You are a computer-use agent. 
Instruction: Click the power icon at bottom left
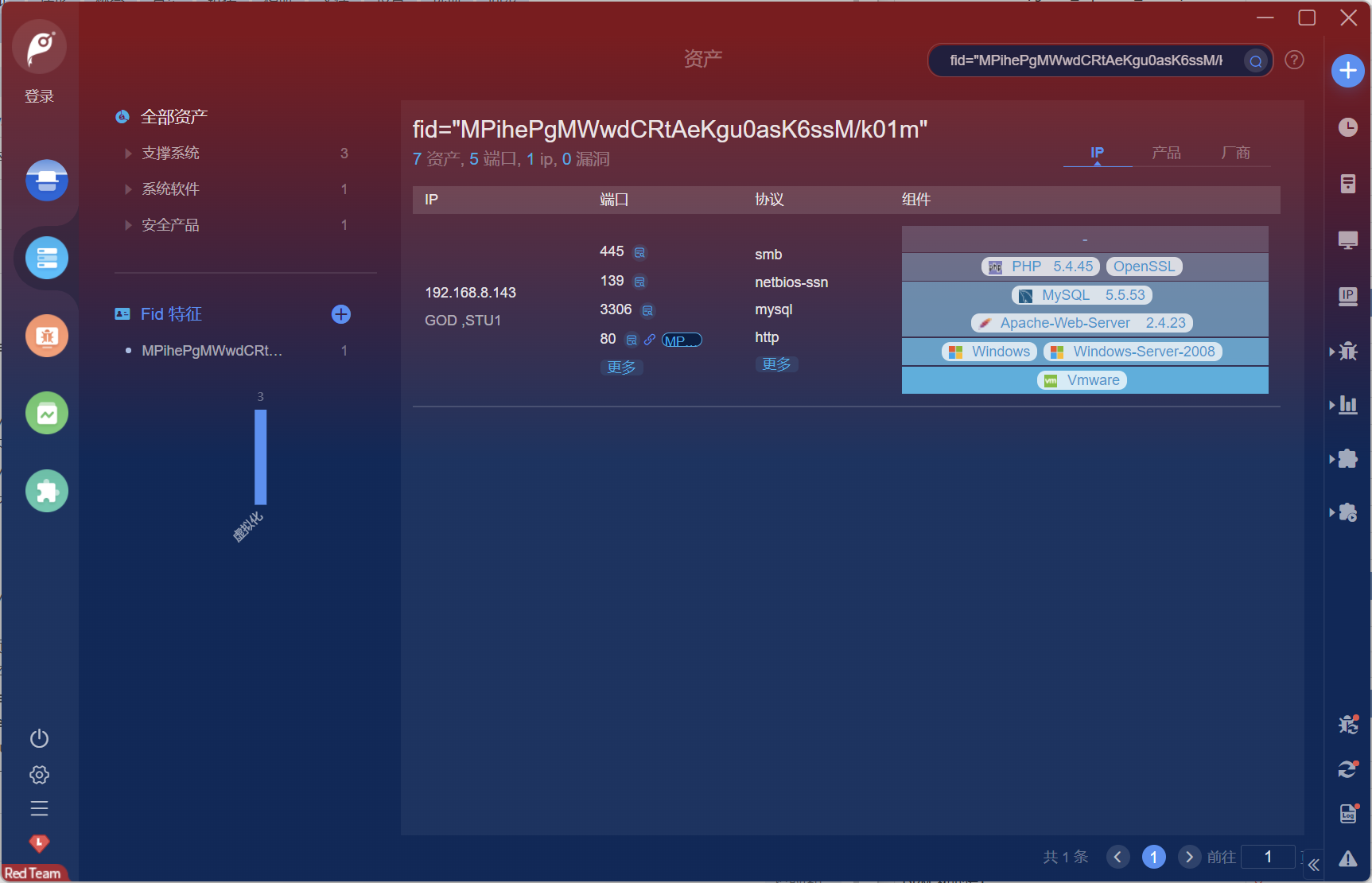click(x=39, y=739)
